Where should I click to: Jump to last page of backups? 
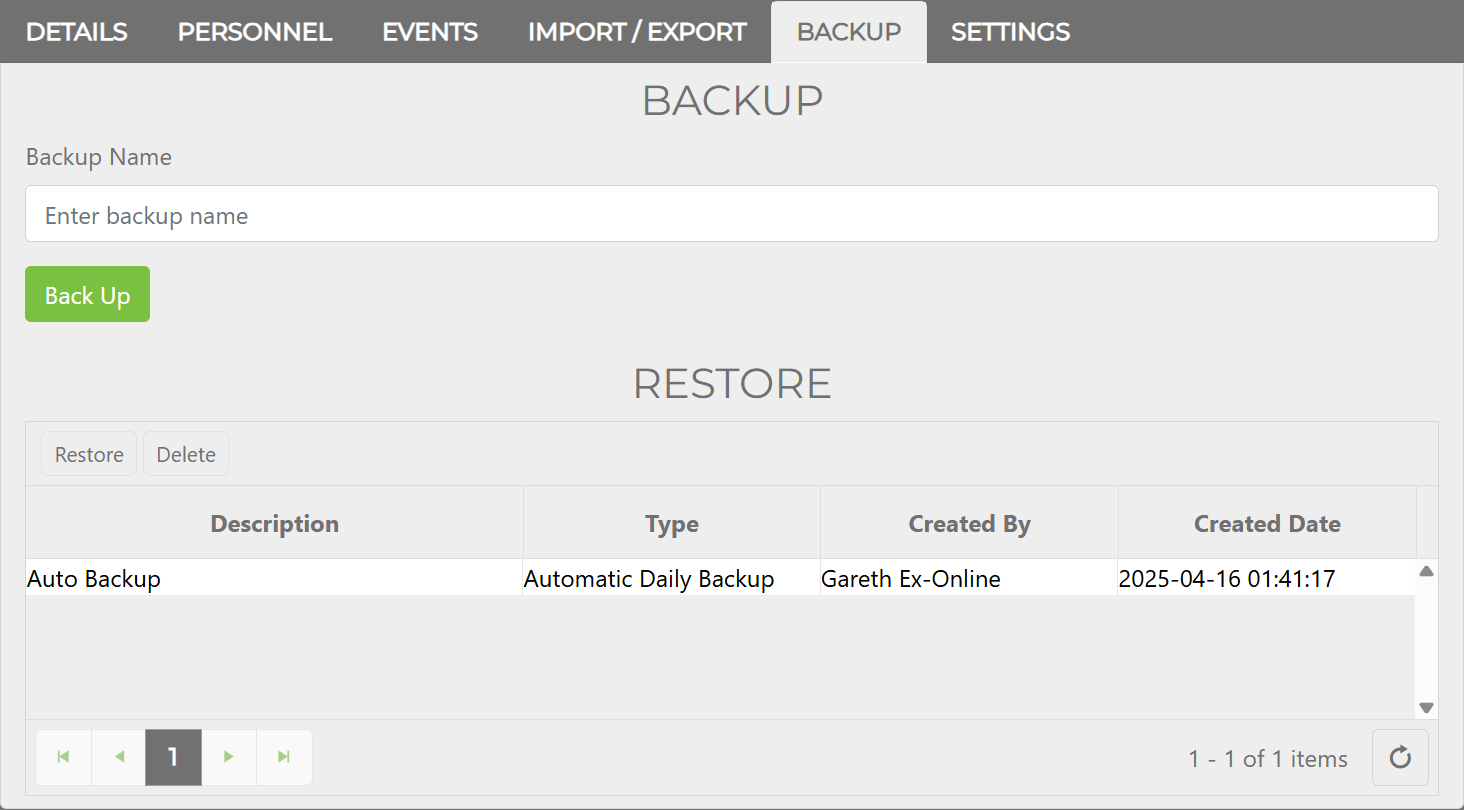pyautogui.click(x=284, y=757)
